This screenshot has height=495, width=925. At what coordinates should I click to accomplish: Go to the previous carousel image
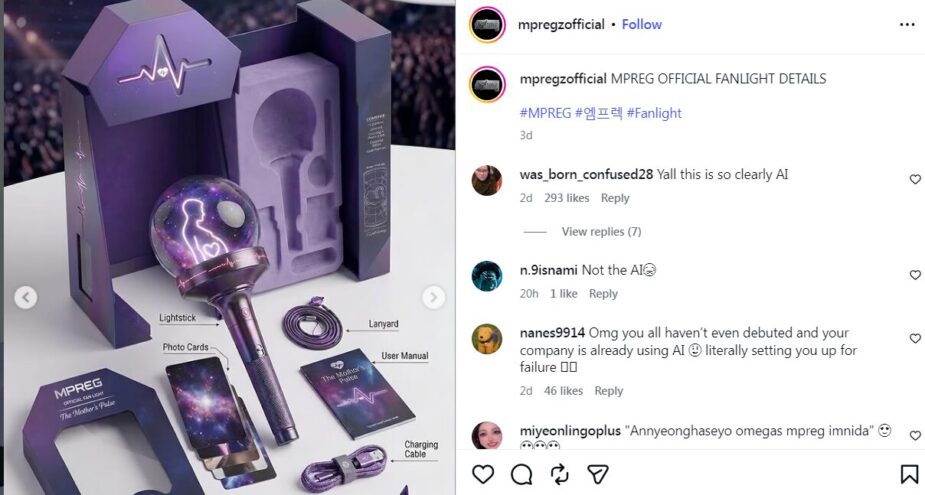[x=25, y=297]
